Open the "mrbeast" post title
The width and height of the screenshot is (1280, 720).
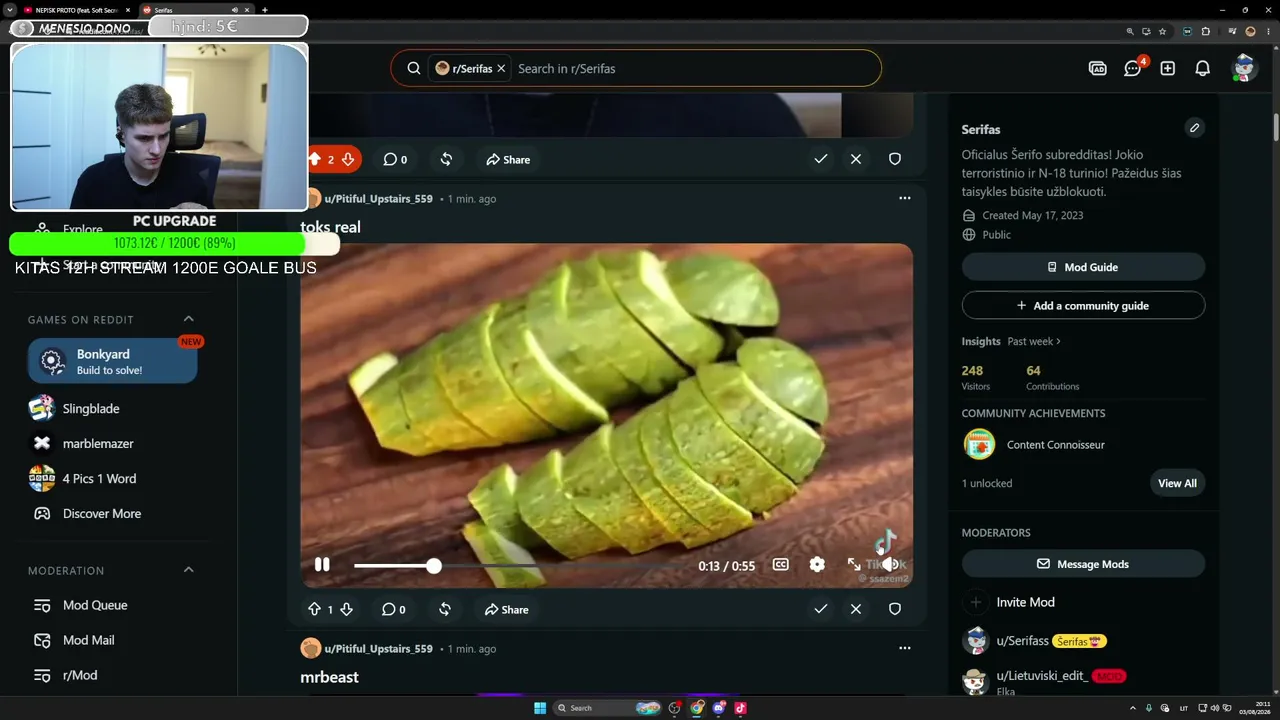point(329,677)
